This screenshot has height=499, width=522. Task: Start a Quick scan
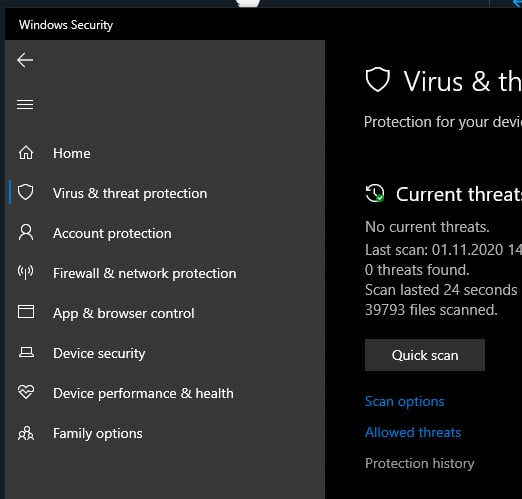(425, 355)
